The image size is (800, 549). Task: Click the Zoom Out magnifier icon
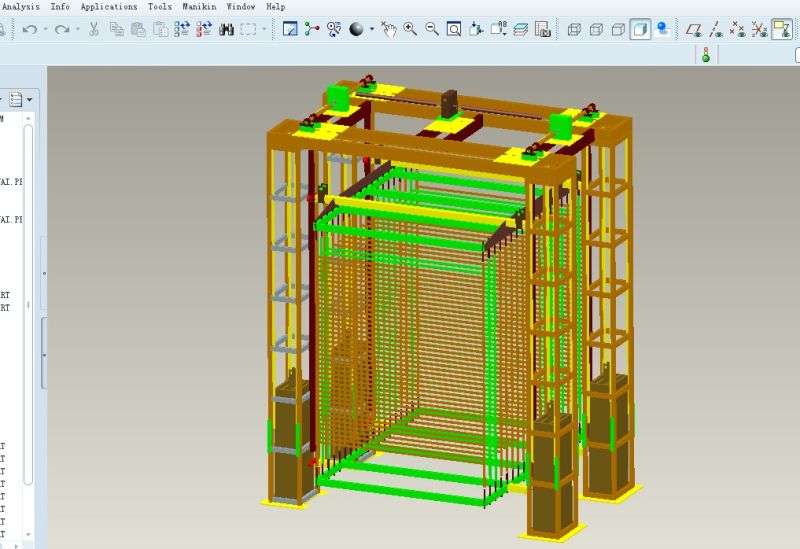point(432,29)
